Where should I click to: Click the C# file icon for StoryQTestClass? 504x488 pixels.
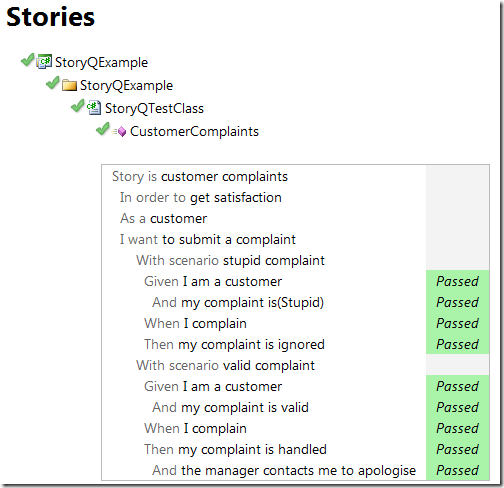pyautogui.click(x=94, y=108)
